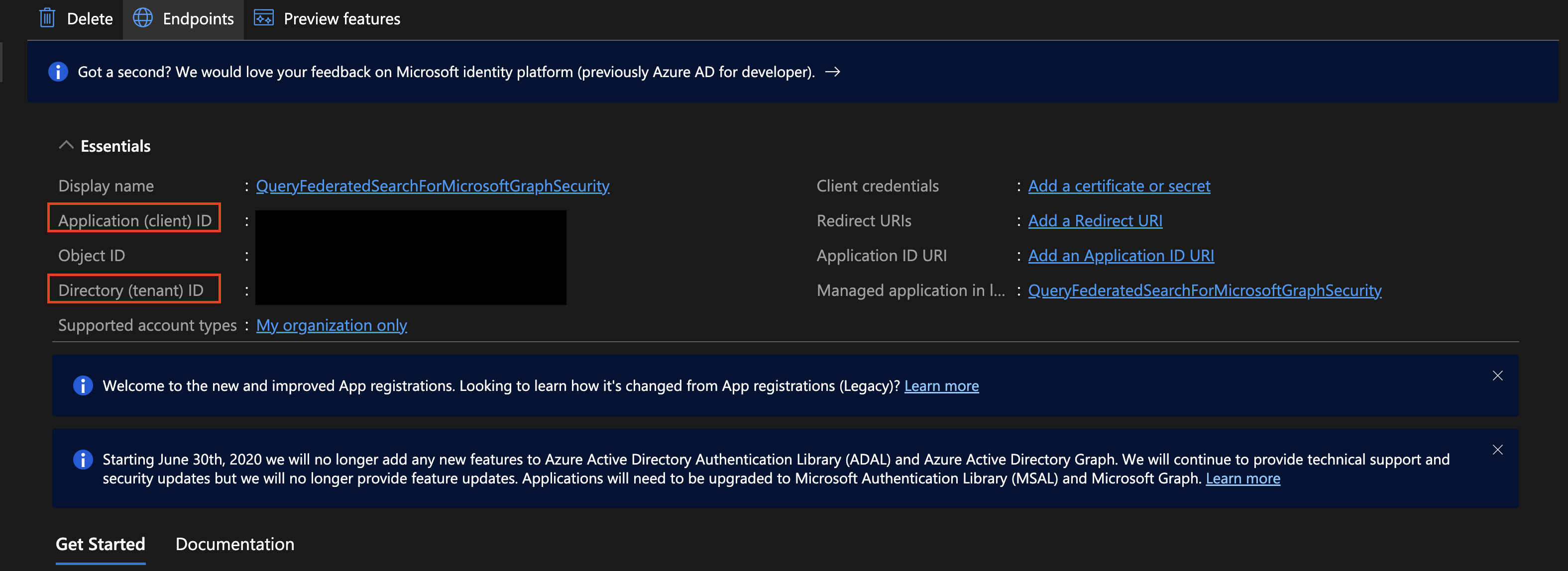1568x571 pixels.
Task: Switch to the Documentation tab
Action: pyautogui.click(x=234, y=544)
